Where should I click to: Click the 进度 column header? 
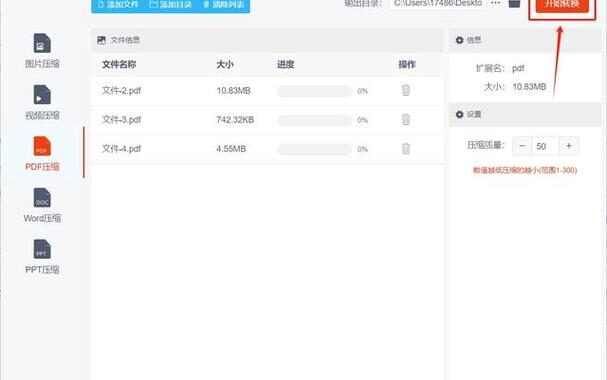point(286,64)
